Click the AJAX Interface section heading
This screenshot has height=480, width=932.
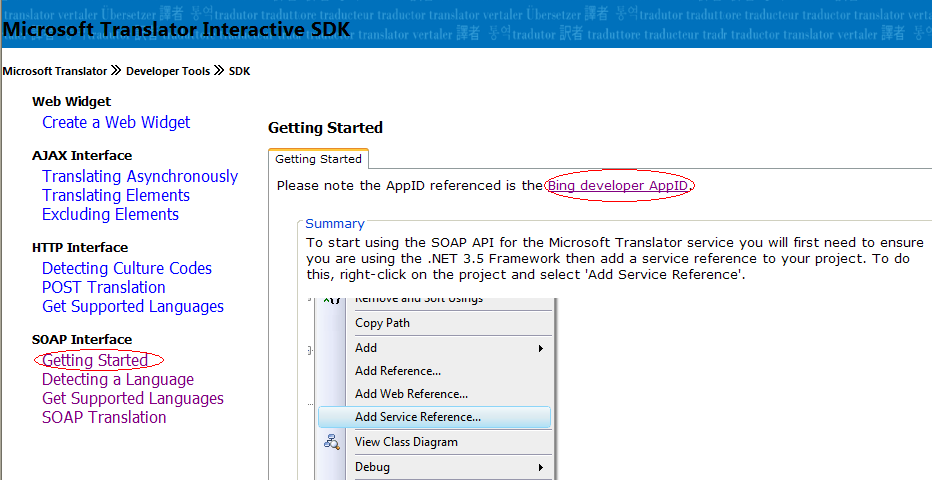tap(82, 156)
